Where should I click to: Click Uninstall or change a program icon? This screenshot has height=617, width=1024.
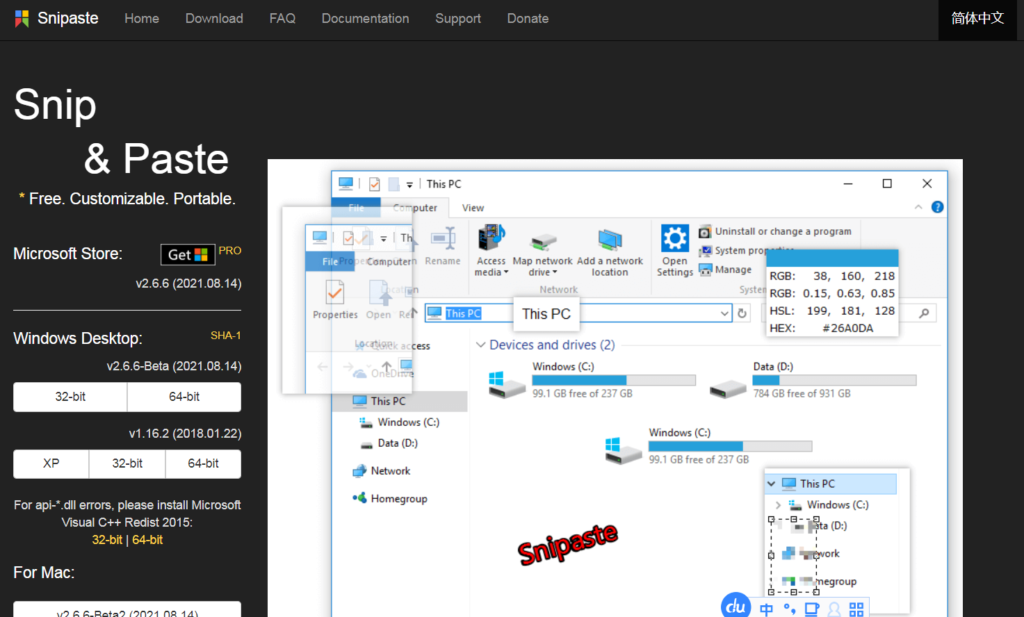pyautogui.click(x=705, y=231)
